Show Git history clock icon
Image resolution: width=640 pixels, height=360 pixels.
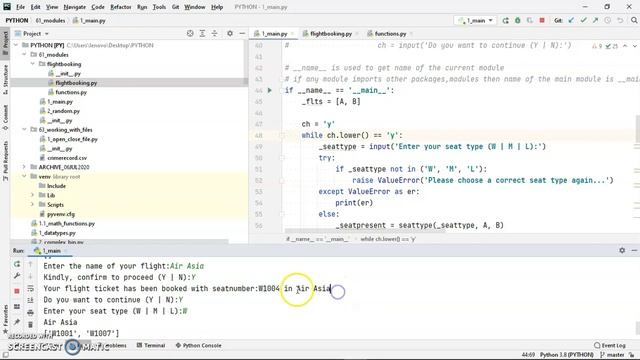click(x=608, y=20)
